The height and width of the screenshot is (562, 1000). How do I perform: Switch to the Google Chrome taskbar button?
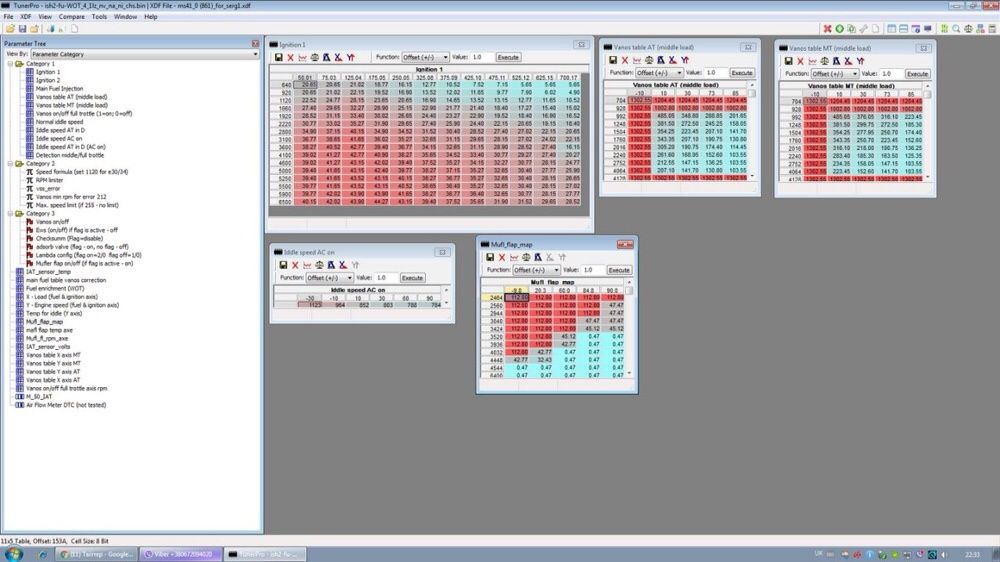coord(96,554)
